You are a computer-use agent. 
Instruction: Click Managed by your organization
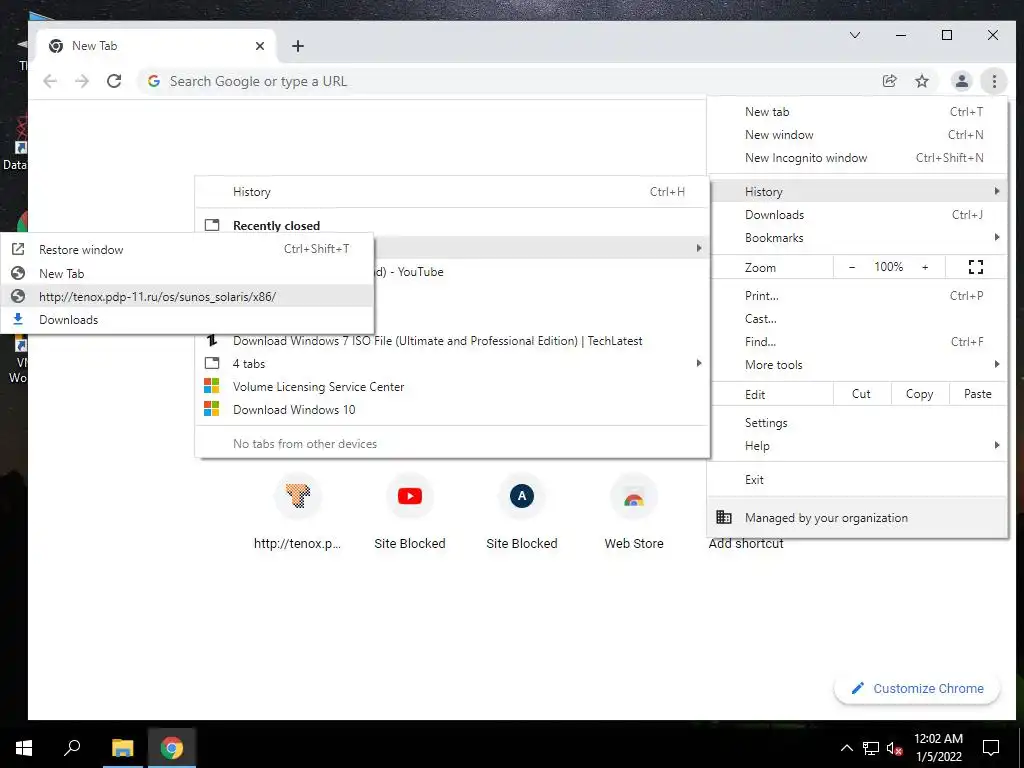coord(857,517)
